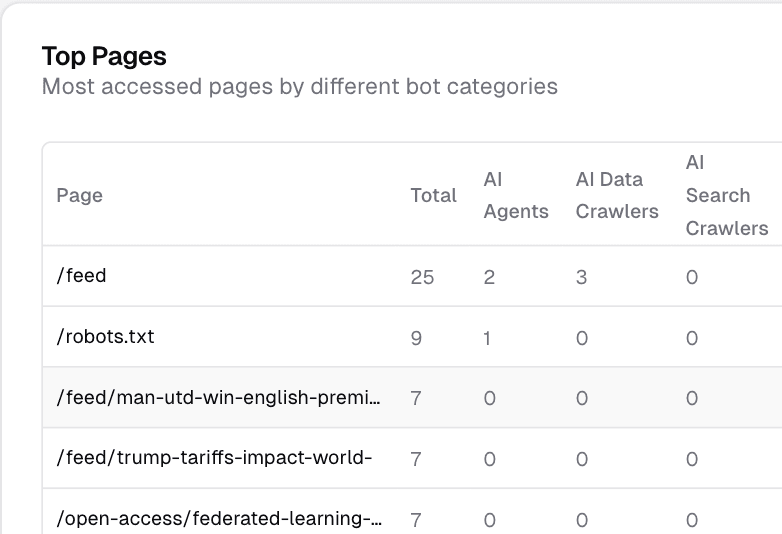Open the /feed page row
This screenshot has width=782, height=534.
coord(82,276)
